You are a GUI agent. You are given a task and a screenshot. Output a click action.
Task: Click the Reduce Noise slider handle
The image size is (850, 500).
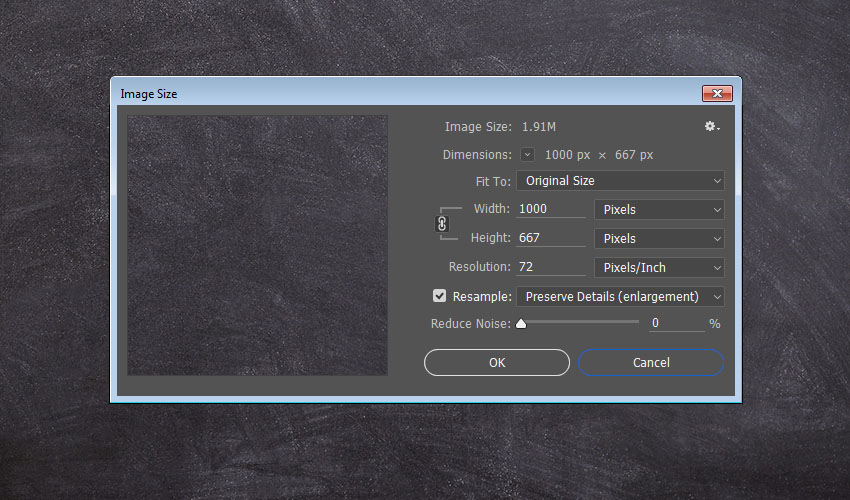(521, 324)
